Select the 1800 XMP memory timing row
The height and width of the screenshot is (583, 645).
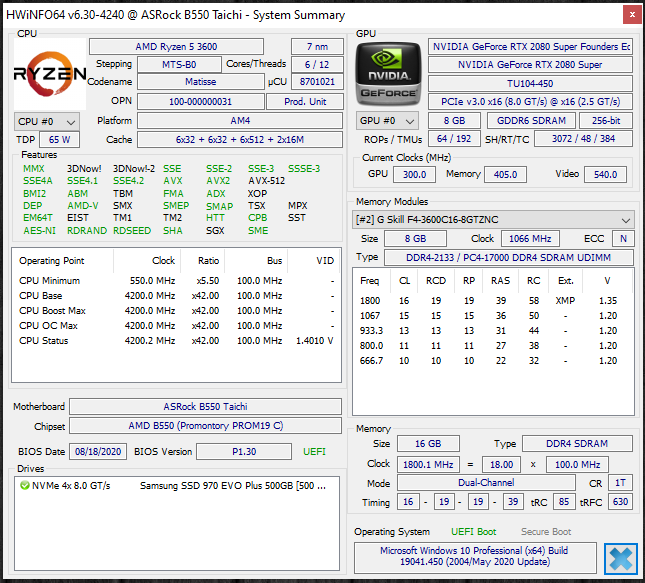click(492, 301)
